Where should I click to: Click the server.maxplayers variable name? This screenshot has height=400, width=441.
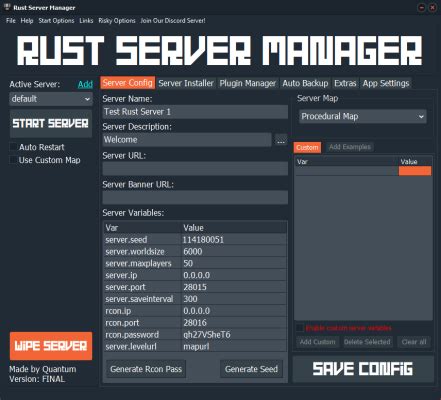[138, 263]
